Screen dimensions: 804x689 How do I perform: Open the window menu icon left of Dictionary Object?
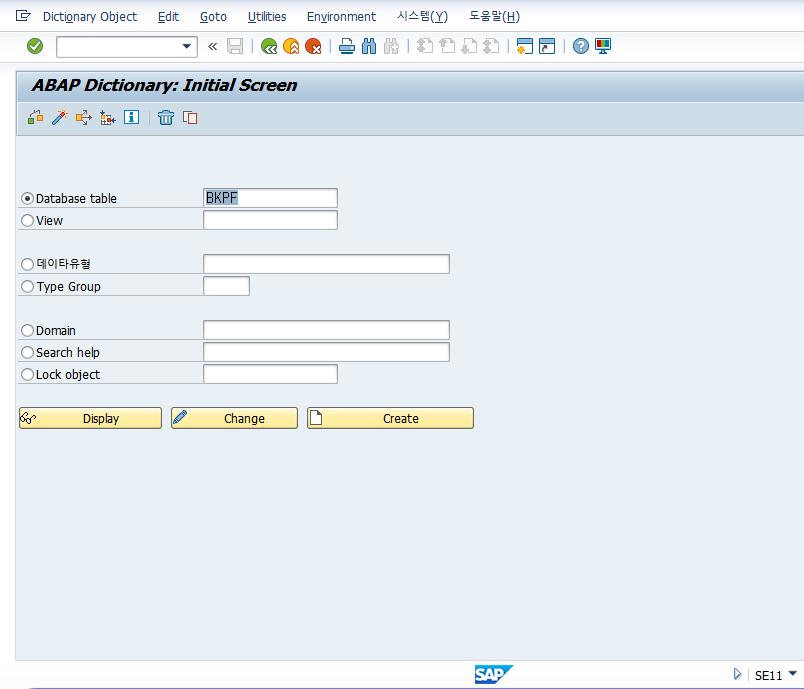(23, 16)
